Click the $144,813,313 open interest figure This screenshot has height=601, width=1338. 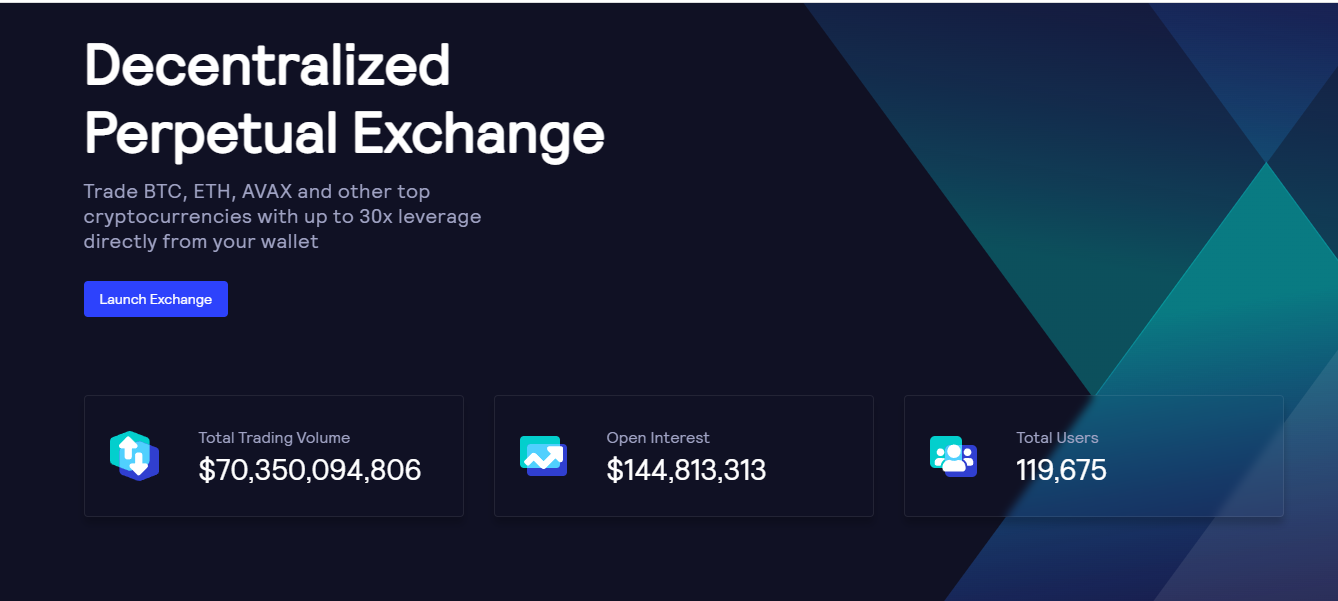pos(686,470)
